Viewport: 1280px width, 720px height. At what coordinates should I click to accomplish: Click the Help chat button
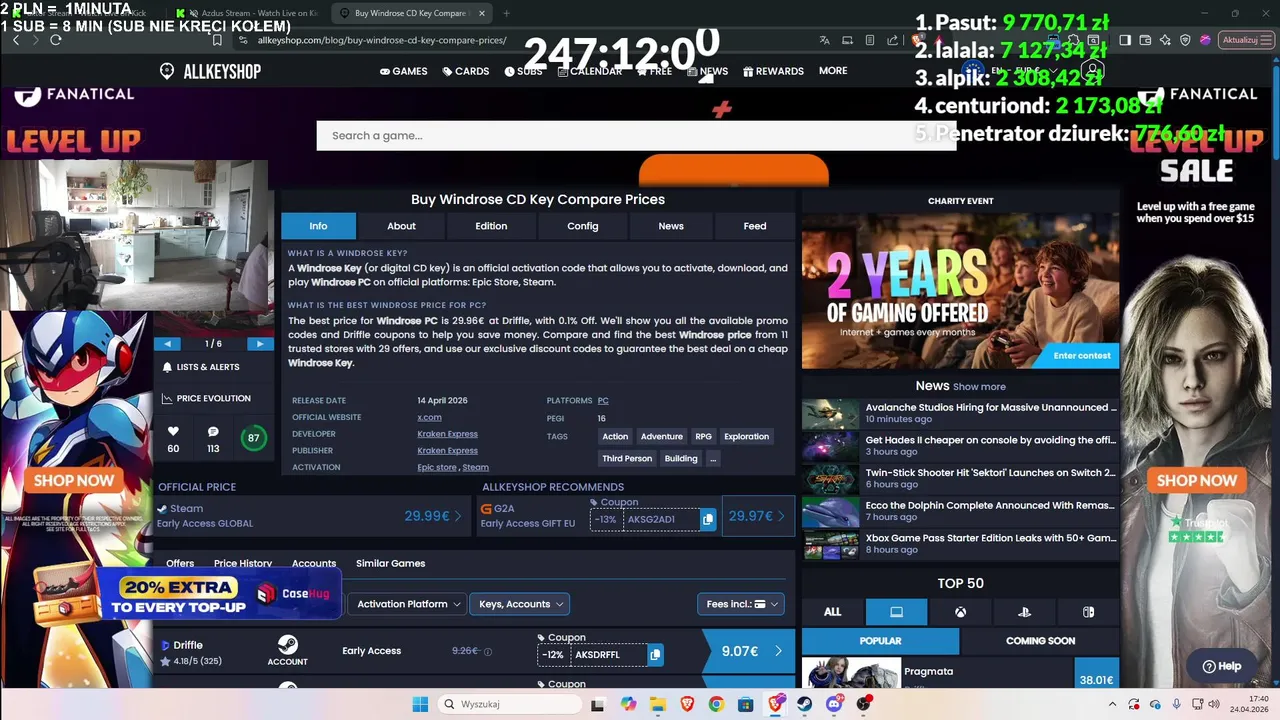[x=1221, y=666]
